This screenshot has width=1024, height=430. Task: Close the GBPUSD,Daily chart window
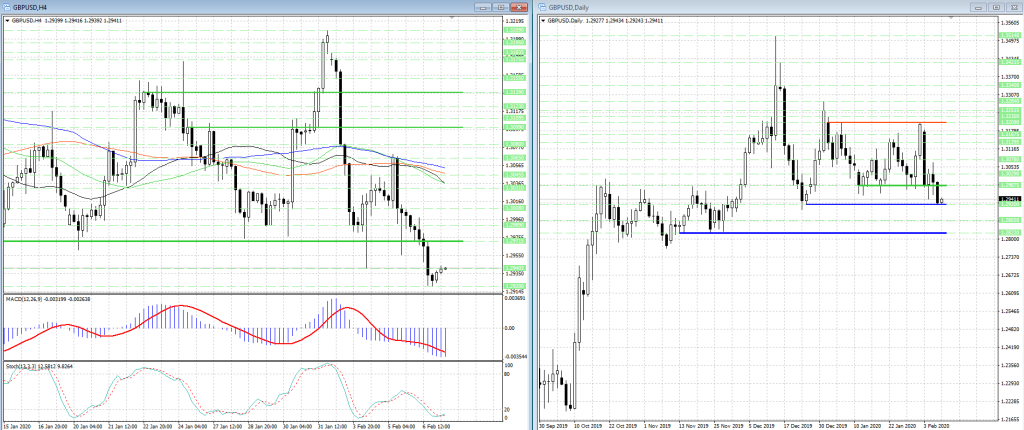tap(1013, 8)
